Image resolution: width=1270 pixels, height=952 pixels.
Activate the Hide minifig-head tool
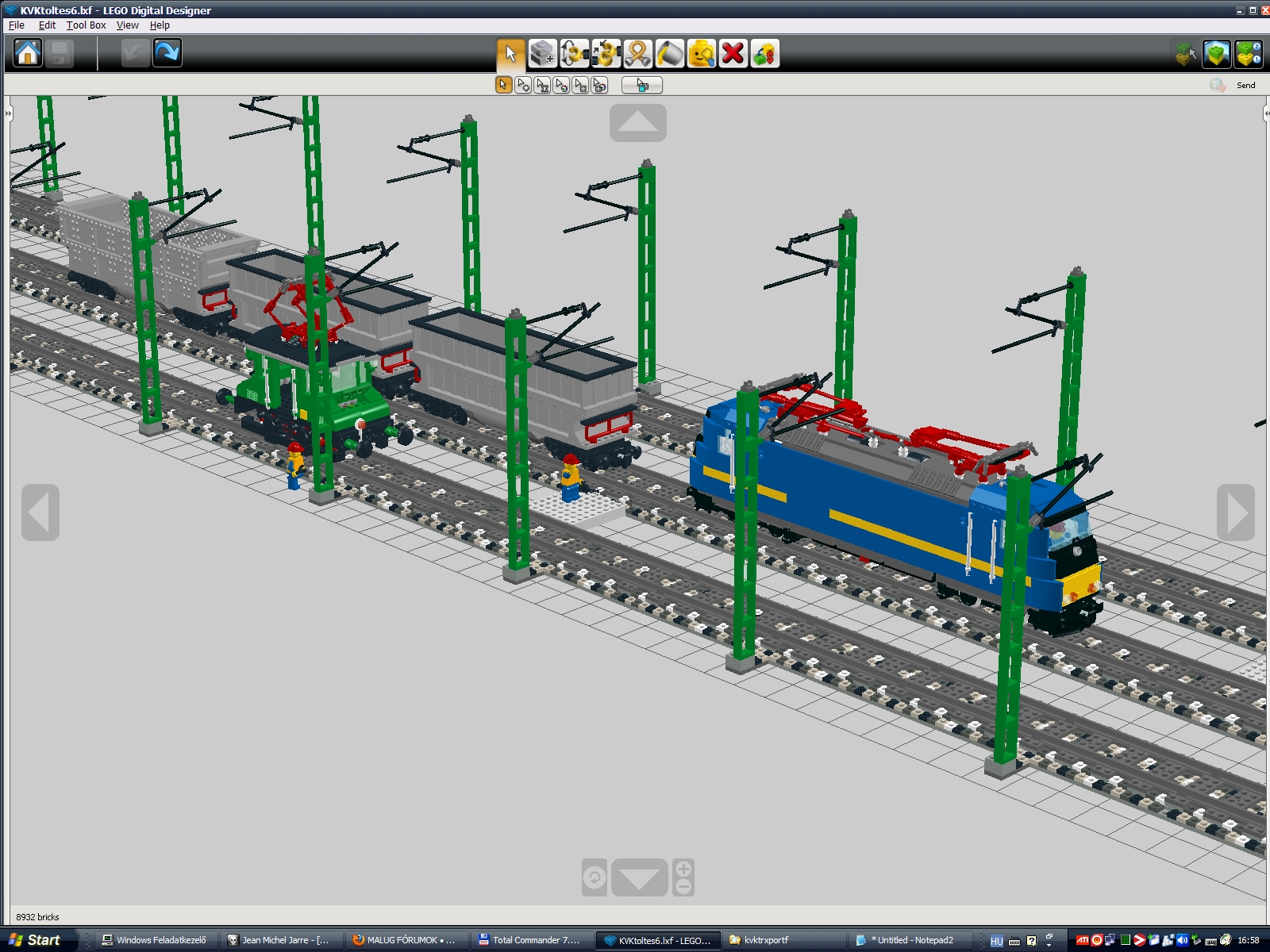[701, 54]
